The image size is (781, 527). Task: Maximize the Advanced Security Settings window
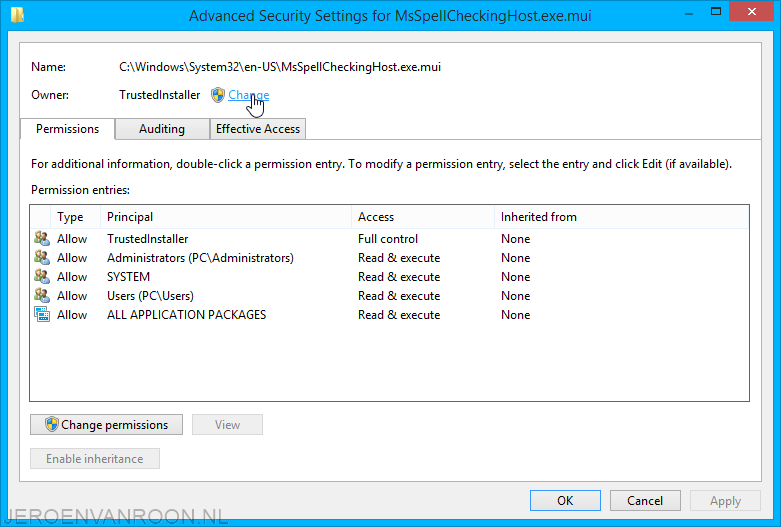[716, 12]
